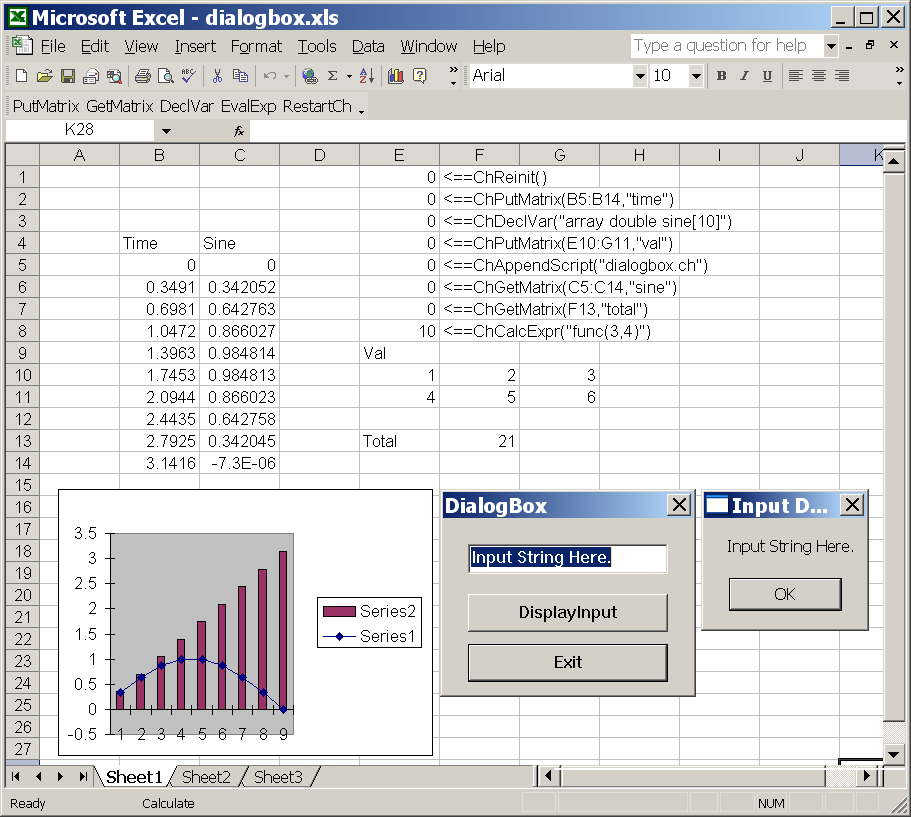This screenshot has width=911, height=817.
Task: Click the Cut scissors icon
Action: click(217, 76)
